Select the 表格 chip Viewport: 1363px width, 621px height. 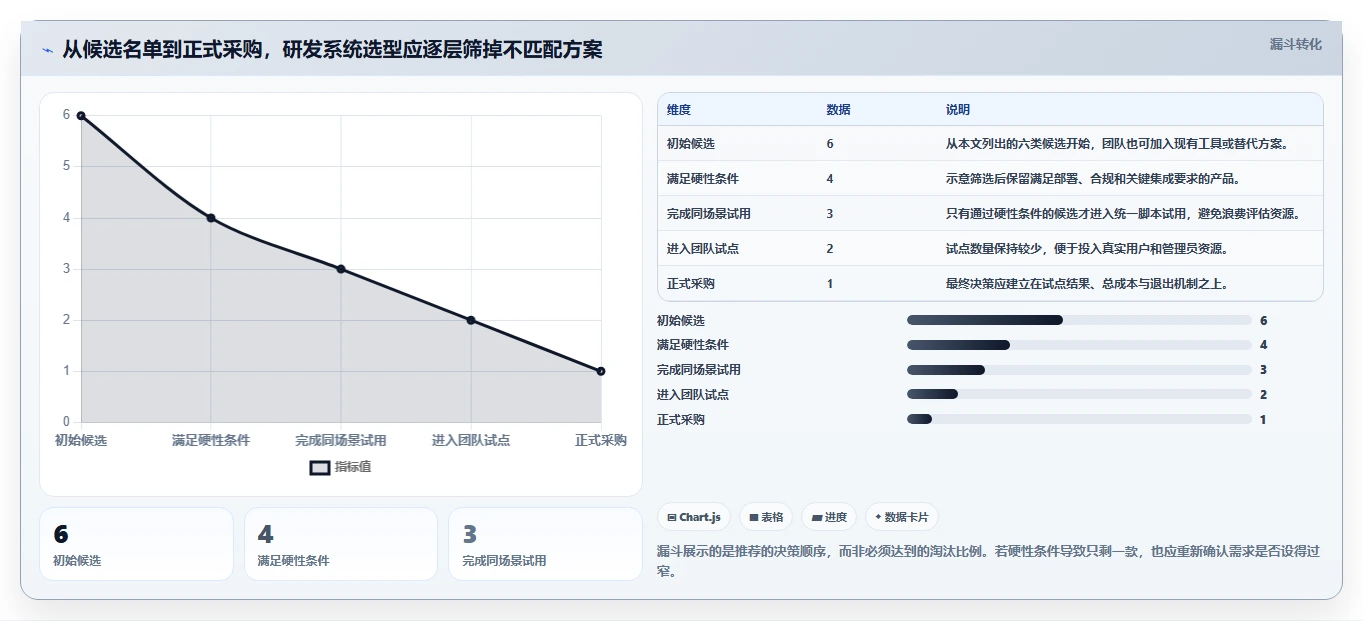766,517
